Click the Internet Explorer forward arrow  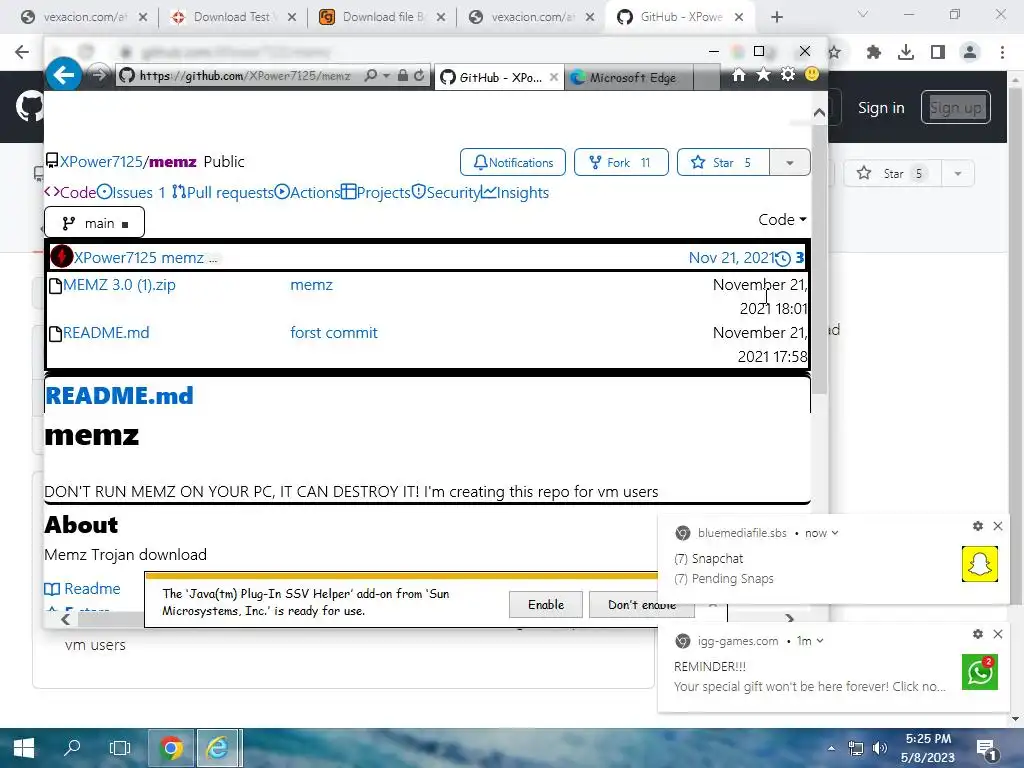[x=99, y=76]
